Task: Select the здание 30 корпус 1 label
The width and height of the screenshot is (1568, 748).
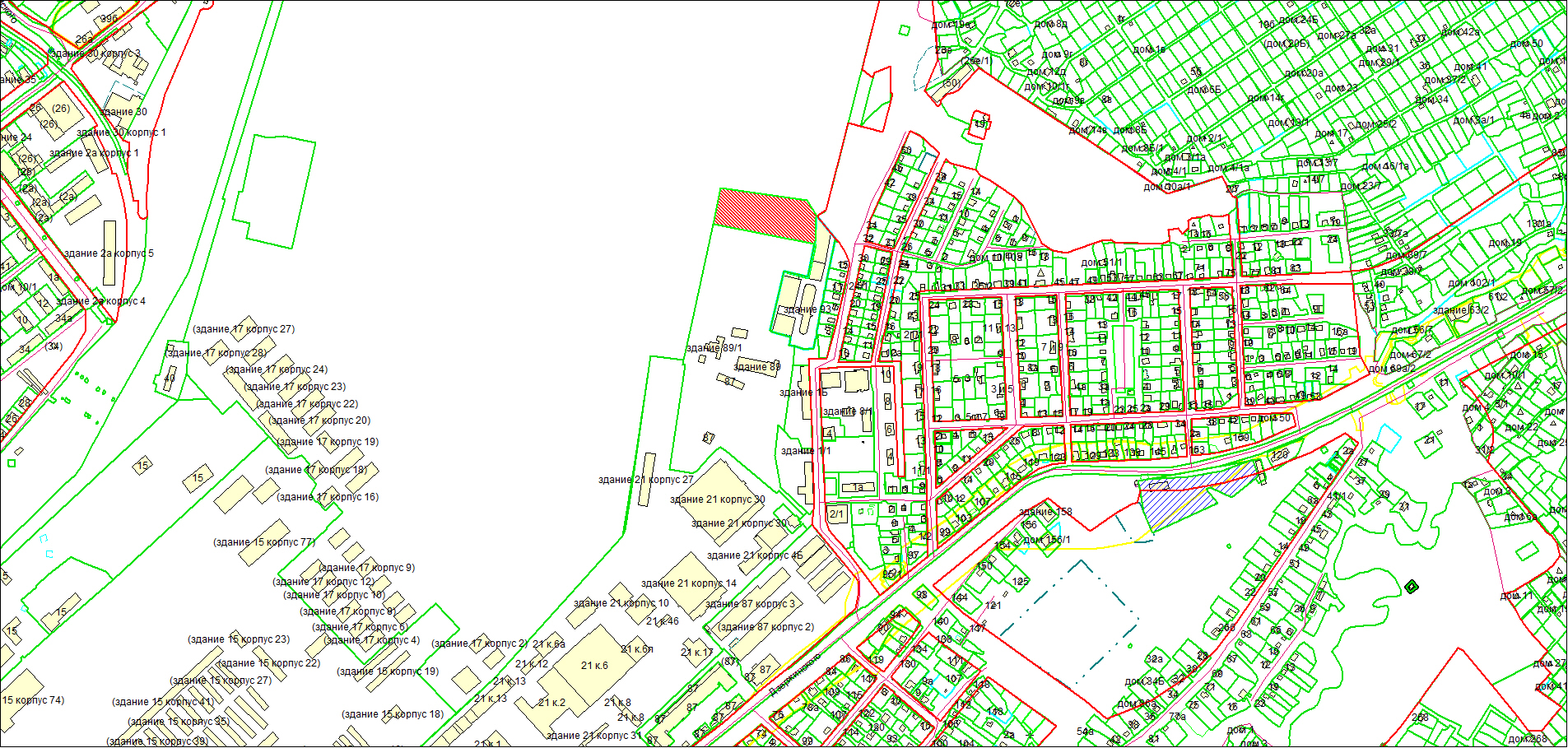Action: (121, 132)
